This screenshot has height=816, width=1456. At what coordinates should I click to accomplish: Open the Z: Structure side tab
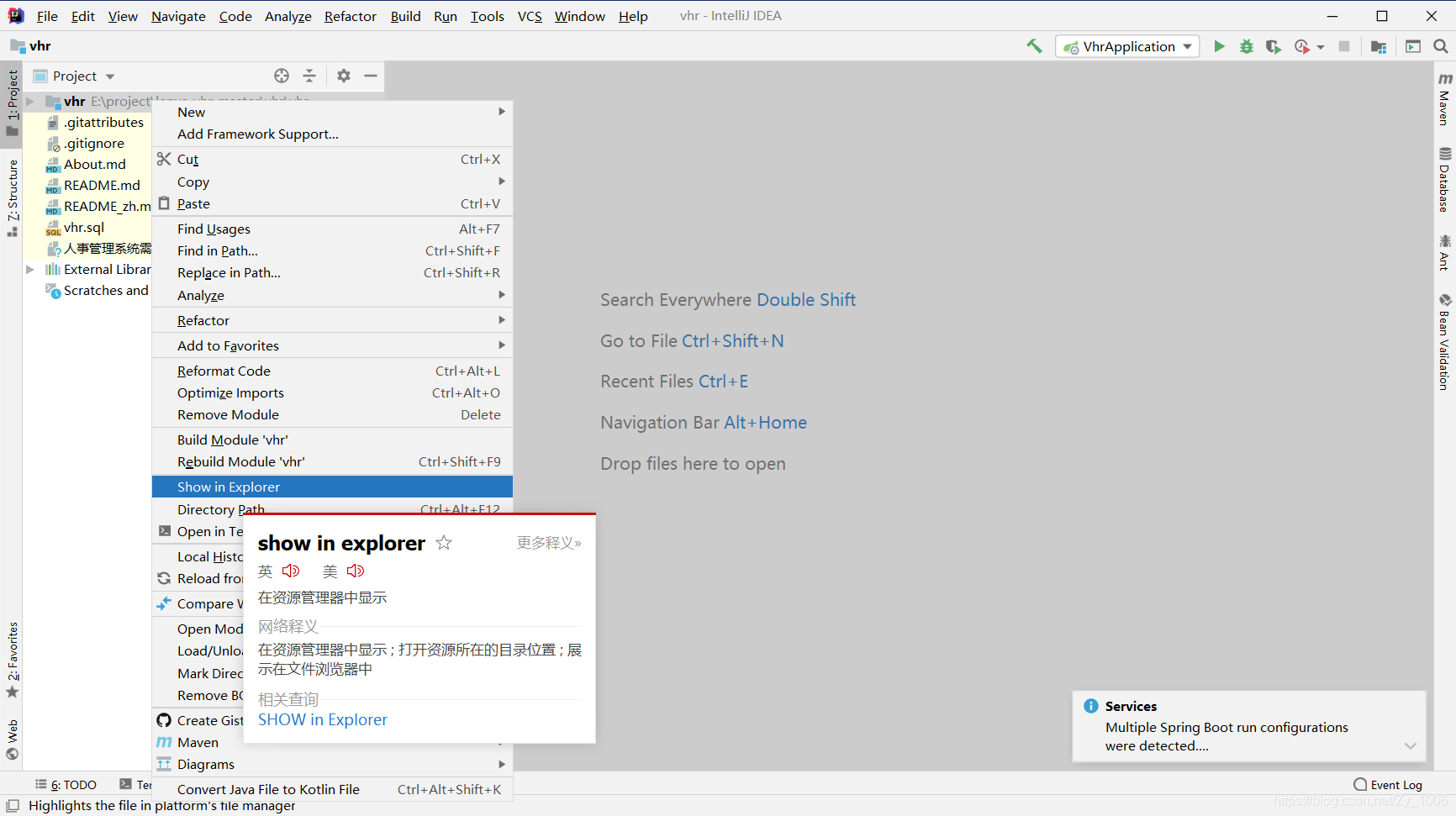click(x=12, y=198)
